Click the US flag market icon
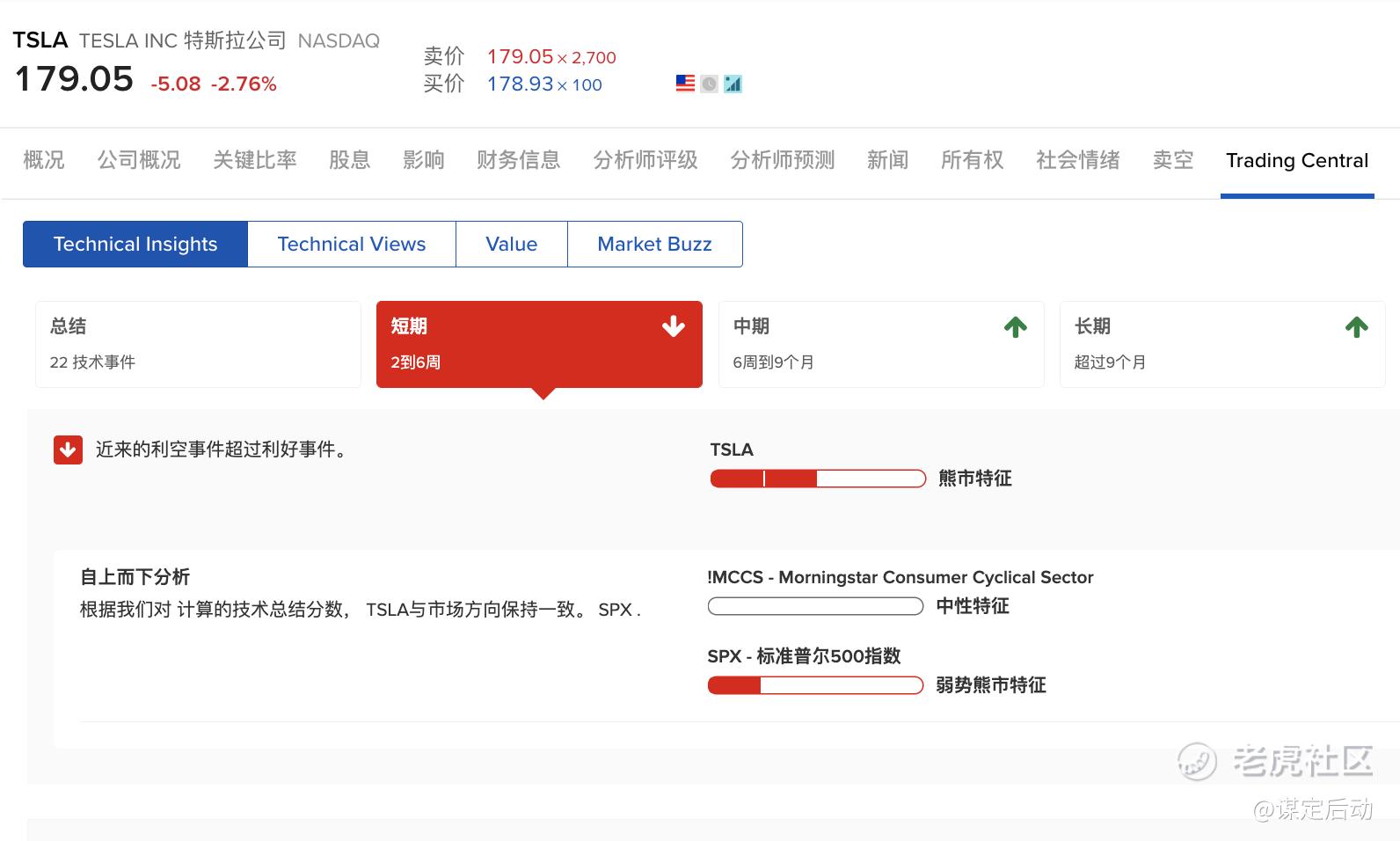 pos(685,84)
